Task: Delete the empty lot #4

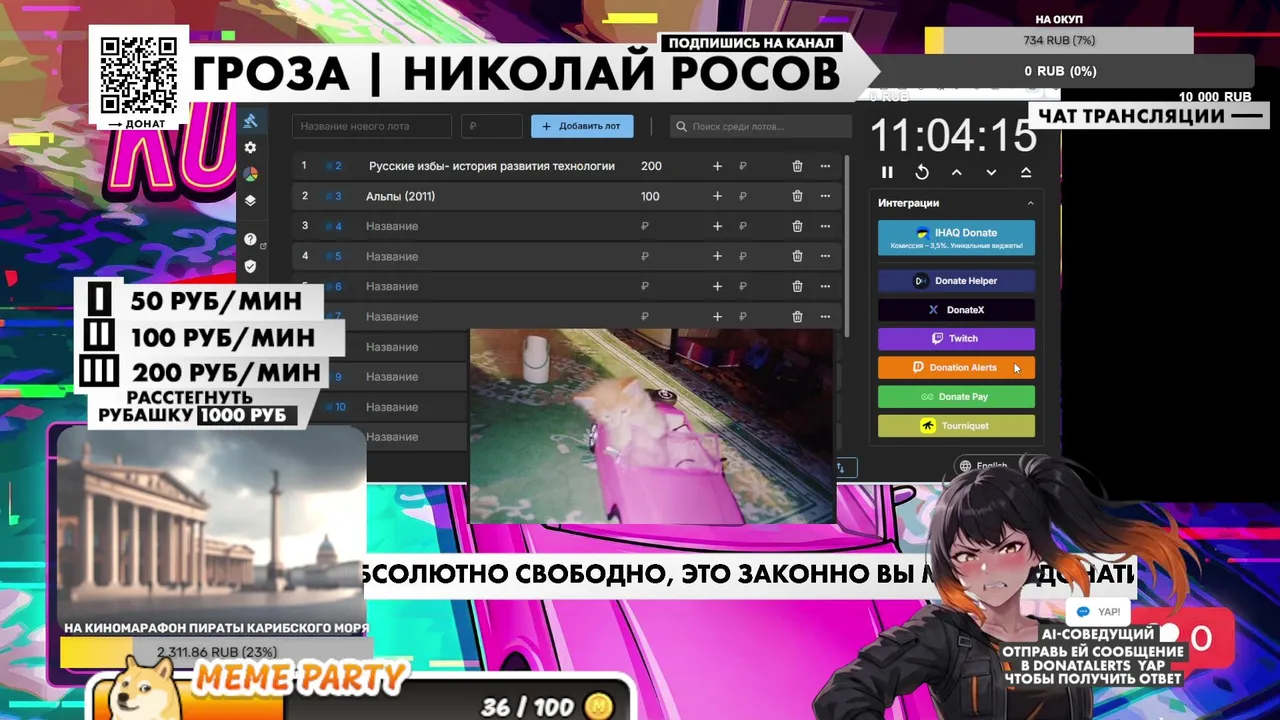Action: point(797,226)
